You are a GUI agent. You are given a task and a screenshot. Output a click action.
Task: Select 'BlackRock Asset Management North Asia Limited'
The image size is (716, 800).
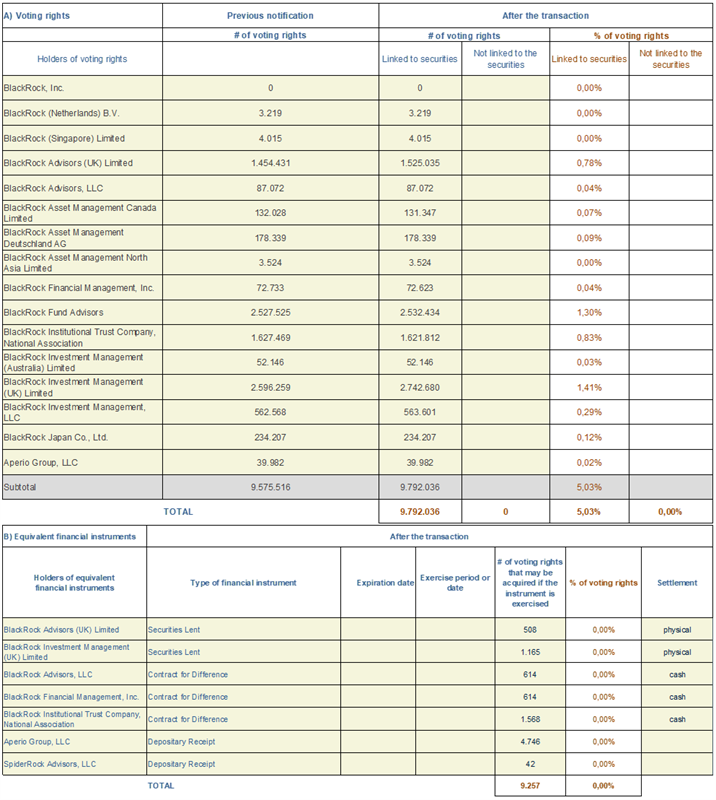pyautogui.click(x=82, y=263)
